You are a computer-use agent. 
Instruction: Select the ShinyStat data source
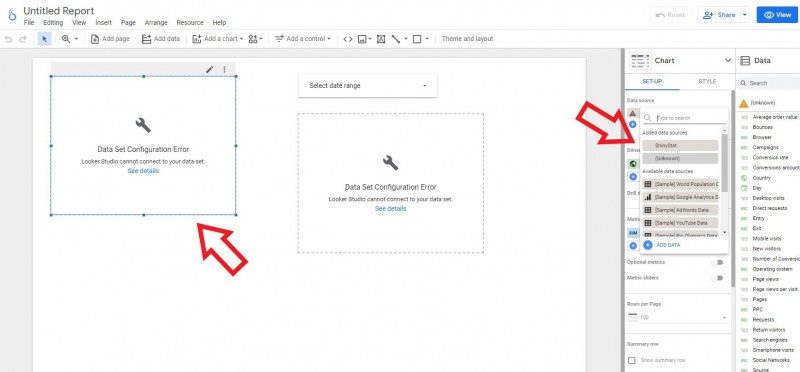pyautogui.click(x=680, y=145)
